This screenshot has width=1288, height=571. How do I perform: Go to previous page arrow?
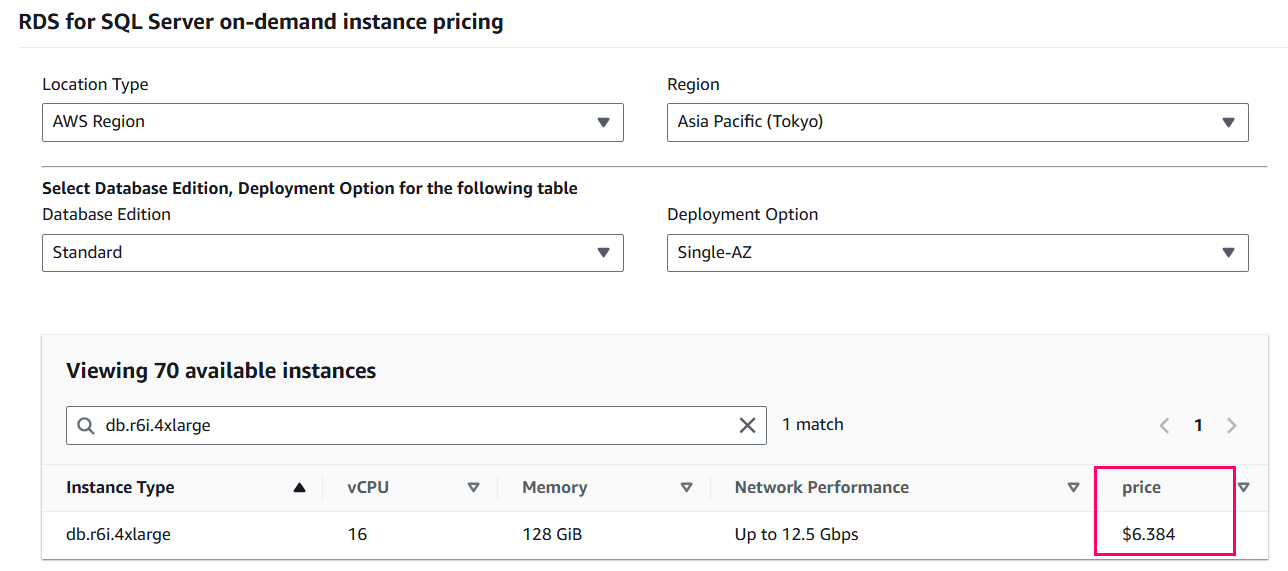click(x=1164, y=425)
